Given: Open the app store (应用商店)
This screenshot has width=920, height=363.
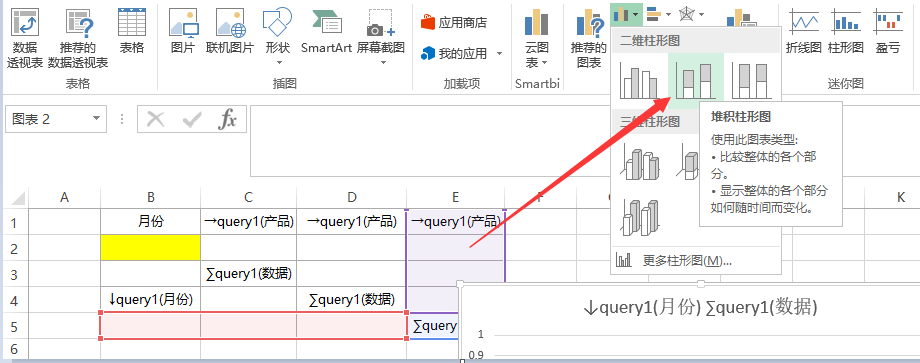Looking at the screenshot, I should click(454, 23).
